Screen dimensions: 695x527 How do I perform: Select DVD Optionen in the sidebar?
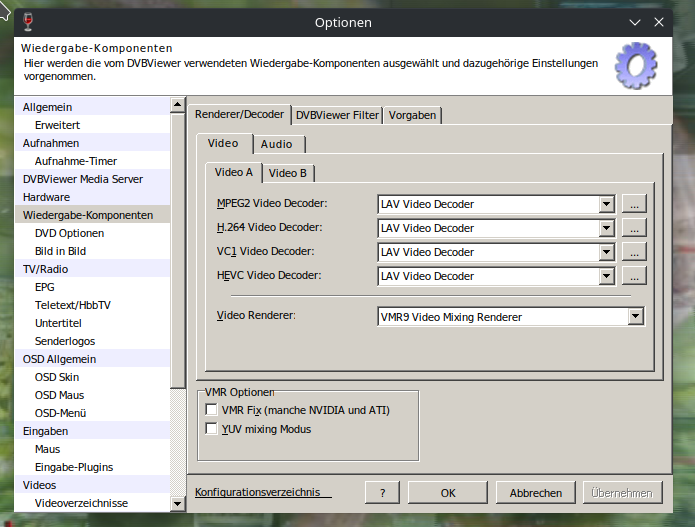[x=69, y=233]
